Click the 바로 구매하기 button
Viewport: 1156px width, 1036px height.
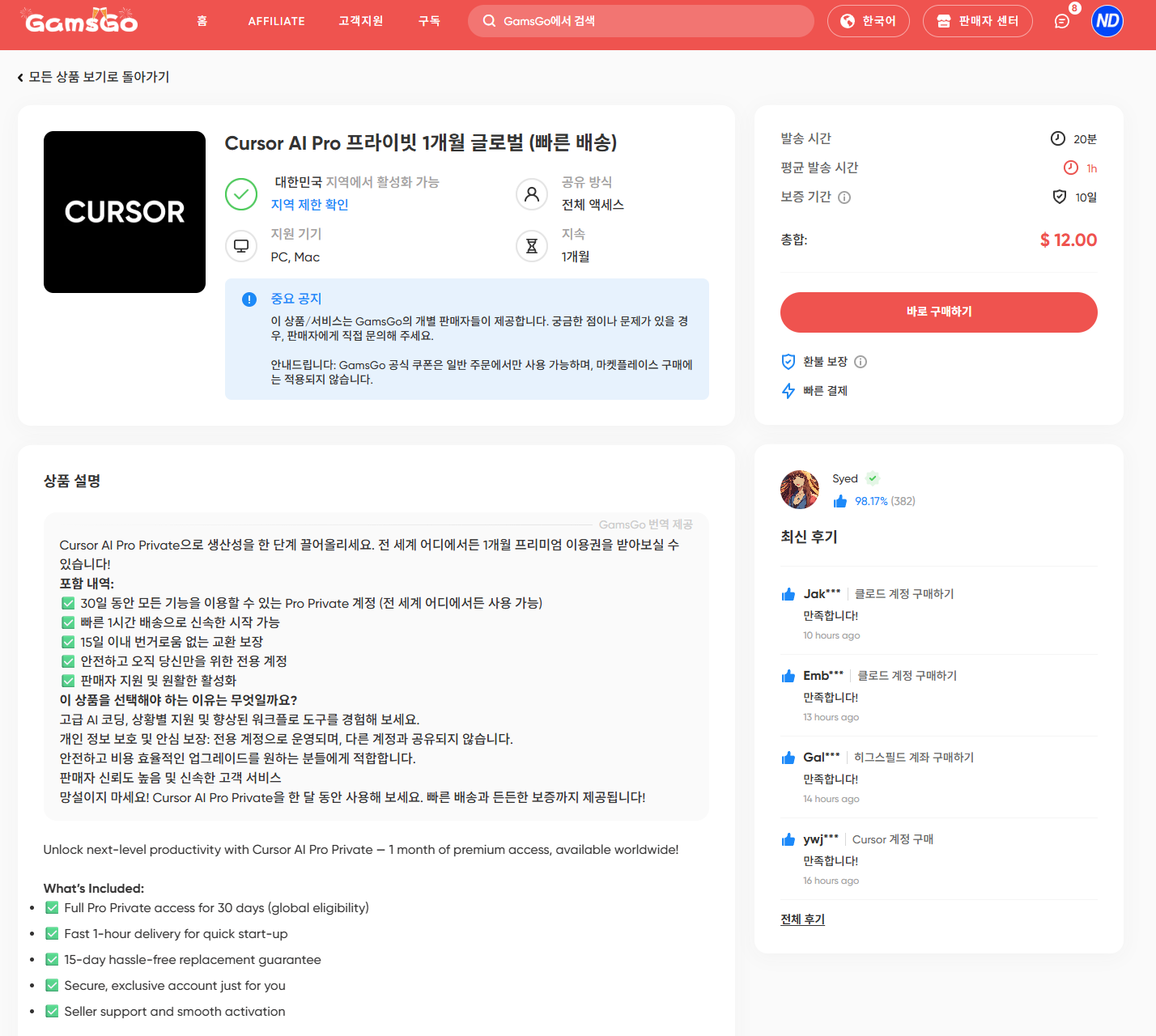(939, 312)
